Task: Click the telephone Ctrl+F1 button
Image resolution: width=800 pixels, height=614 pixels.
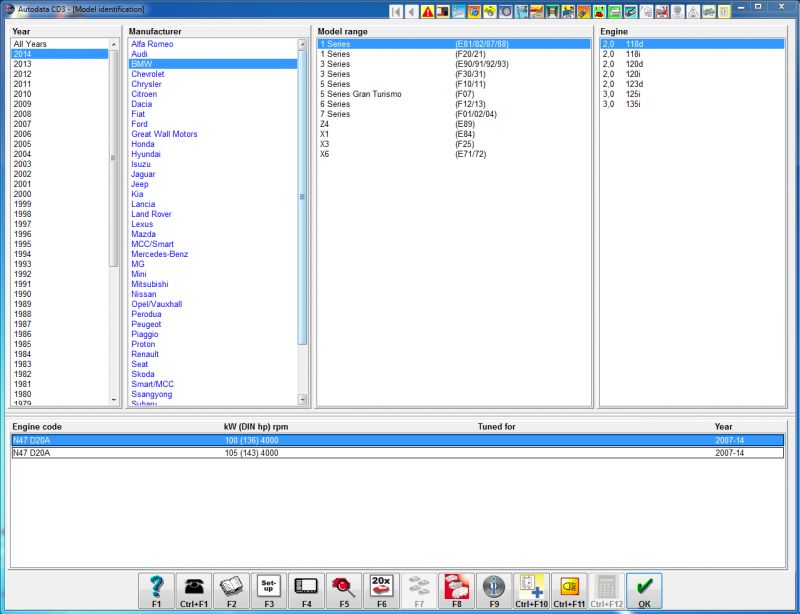Action: pyautogui.click(x=194, y=591)
